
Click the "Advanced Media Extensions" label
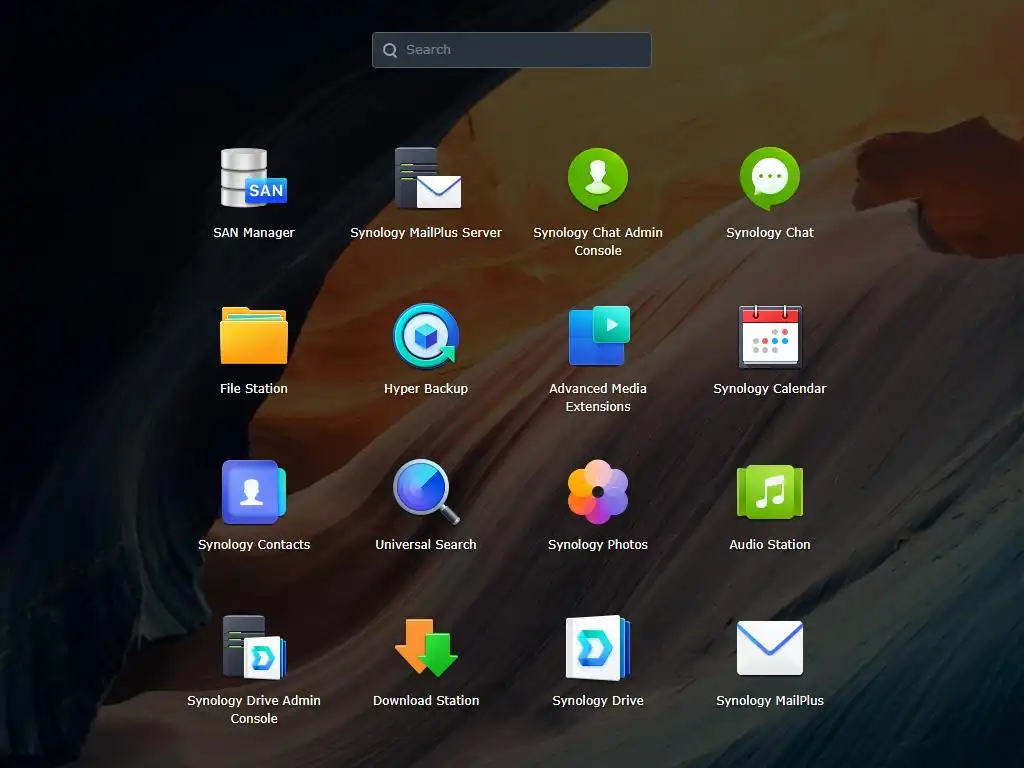coord(598,398)
